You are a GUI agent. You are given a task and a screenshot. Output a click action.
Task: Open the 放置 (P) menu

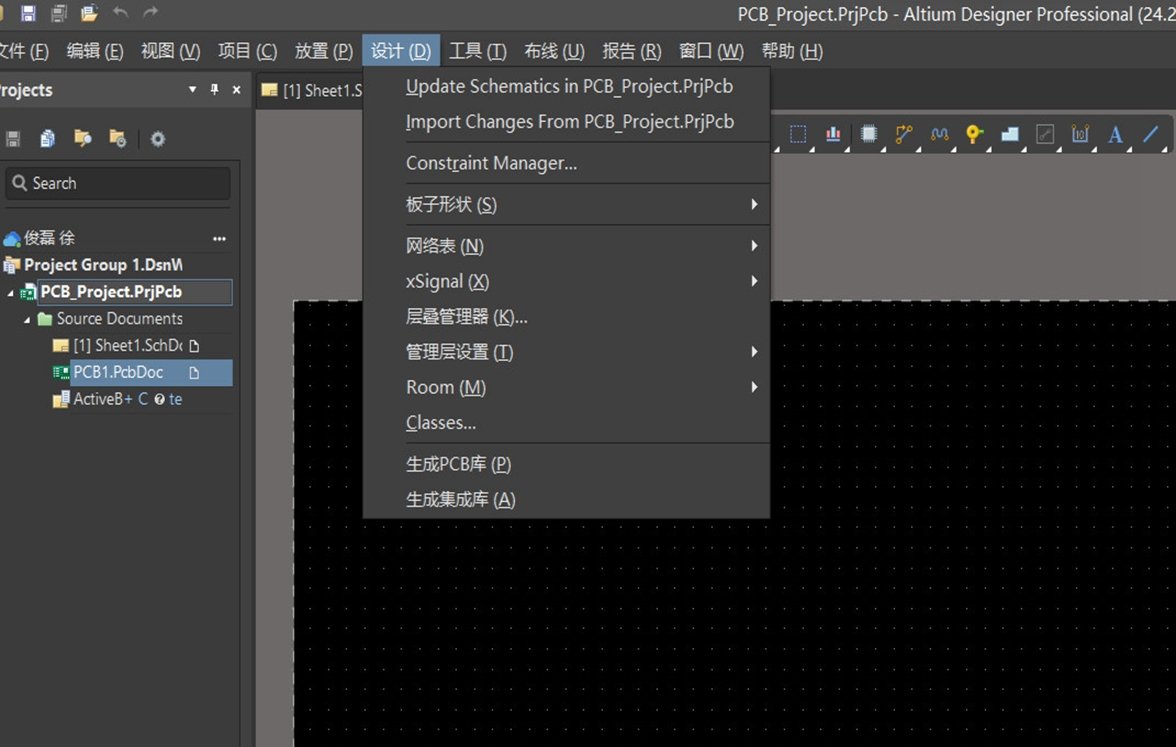click(323, 51)
